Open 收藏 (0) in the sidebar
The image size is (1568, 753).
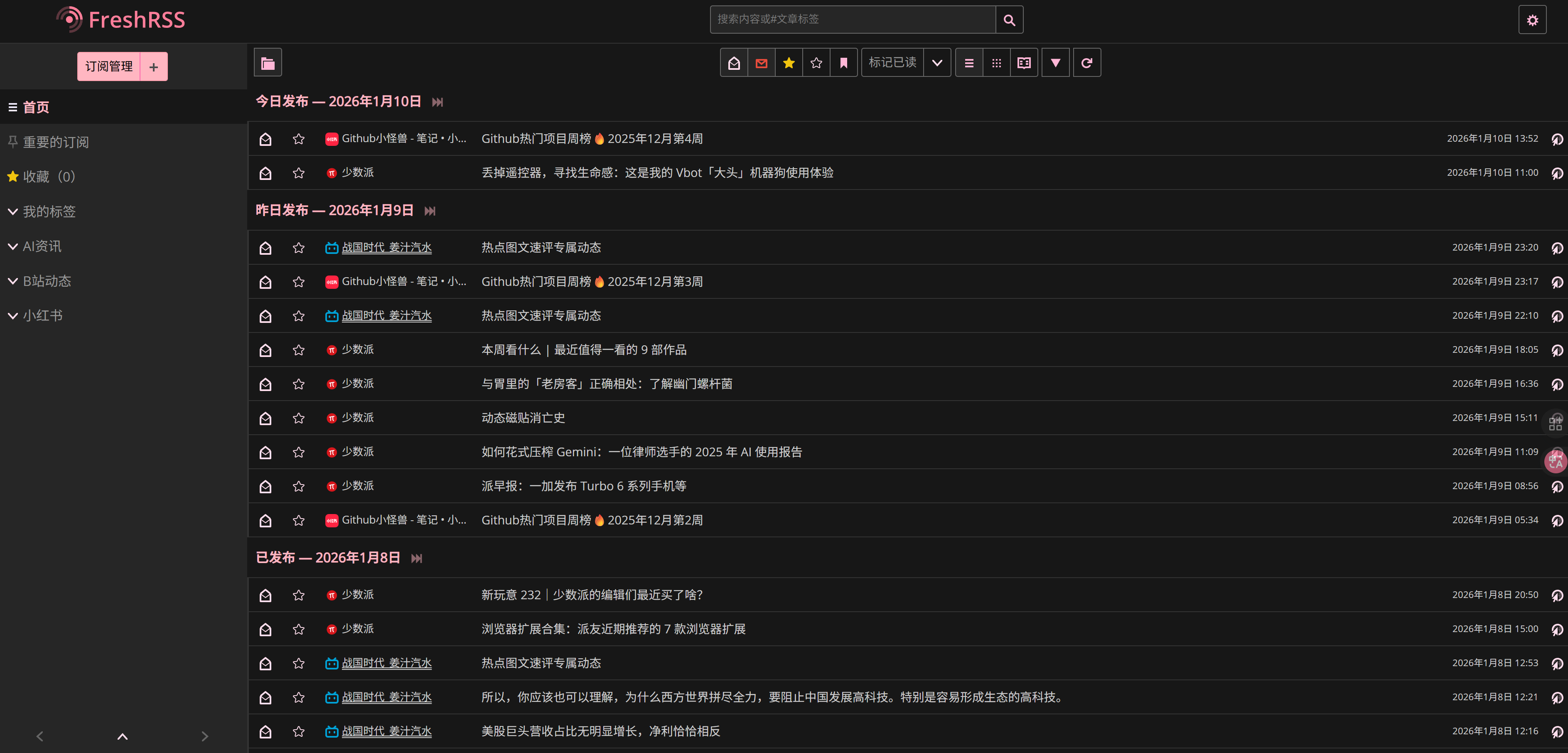point(49,177)
